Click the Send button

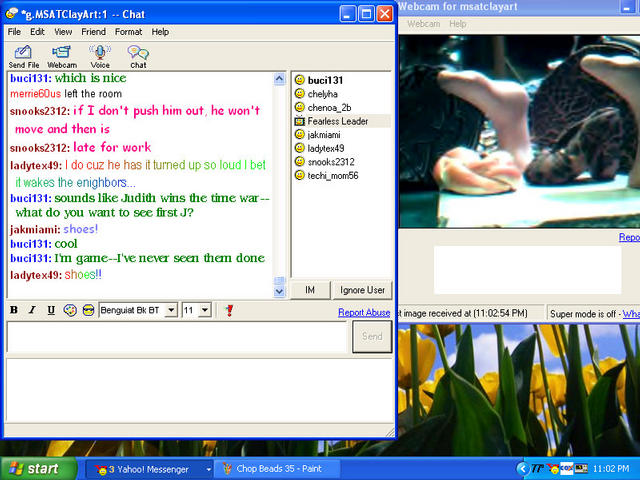coord(372,336)
